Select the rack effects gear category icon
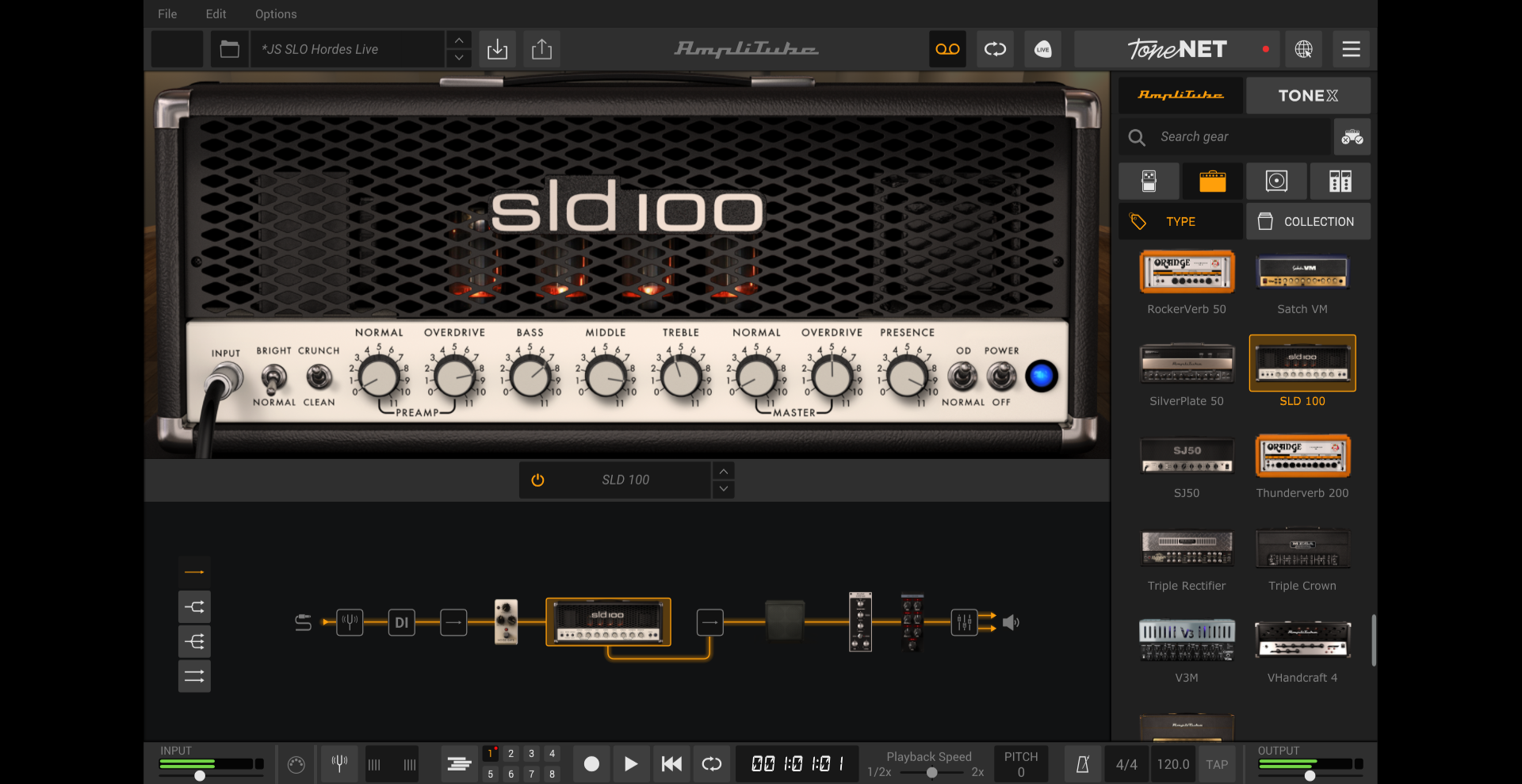 pos(1340,182)
